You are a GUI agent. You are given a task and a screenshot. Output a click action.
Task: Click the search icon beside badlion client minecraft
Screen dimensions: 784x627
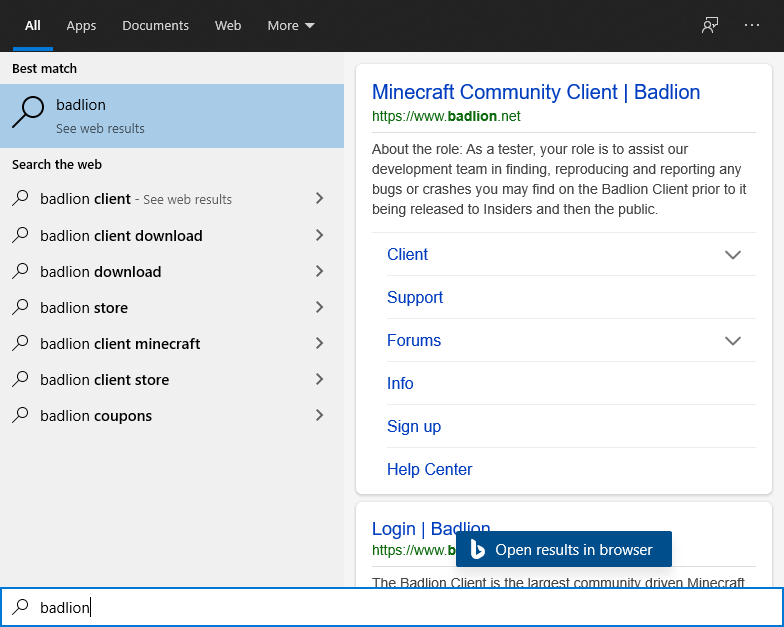click(20, 342)
